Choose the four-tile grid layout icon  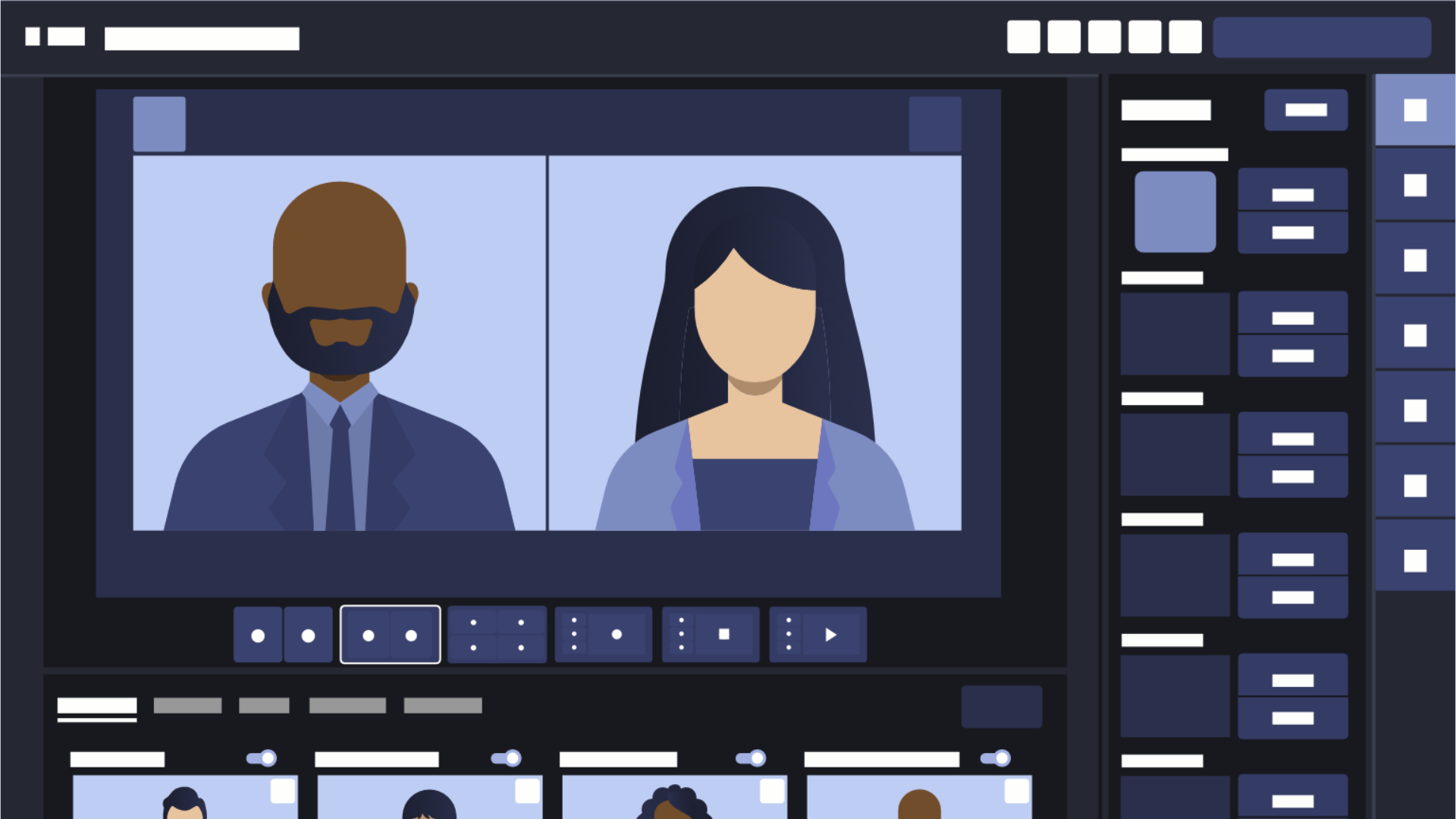pyautogui.click(x=497, y=634)
